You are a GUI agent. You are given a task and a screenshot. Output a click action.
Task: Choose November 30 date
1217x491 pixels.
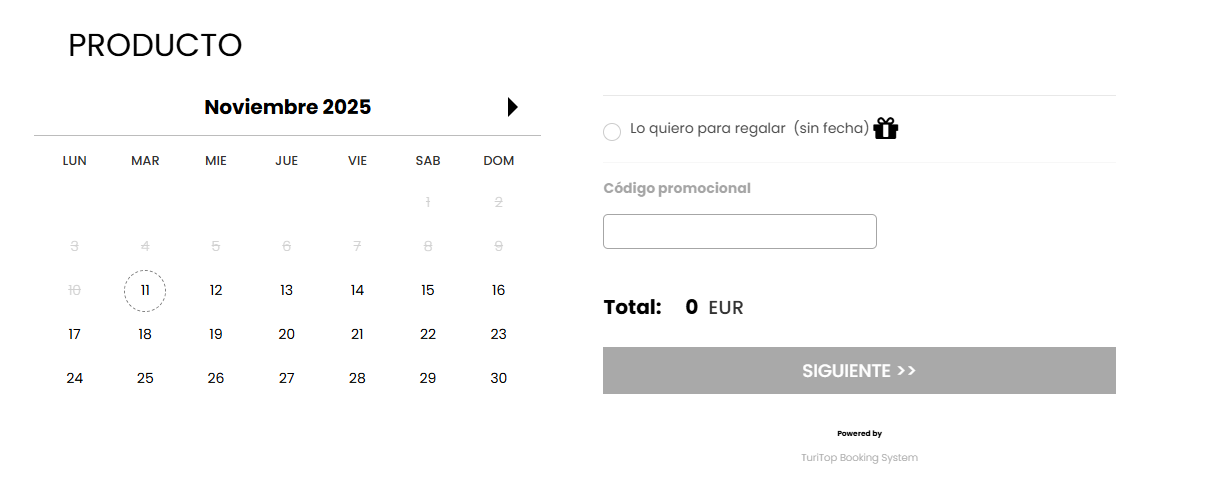coord(499,379)
